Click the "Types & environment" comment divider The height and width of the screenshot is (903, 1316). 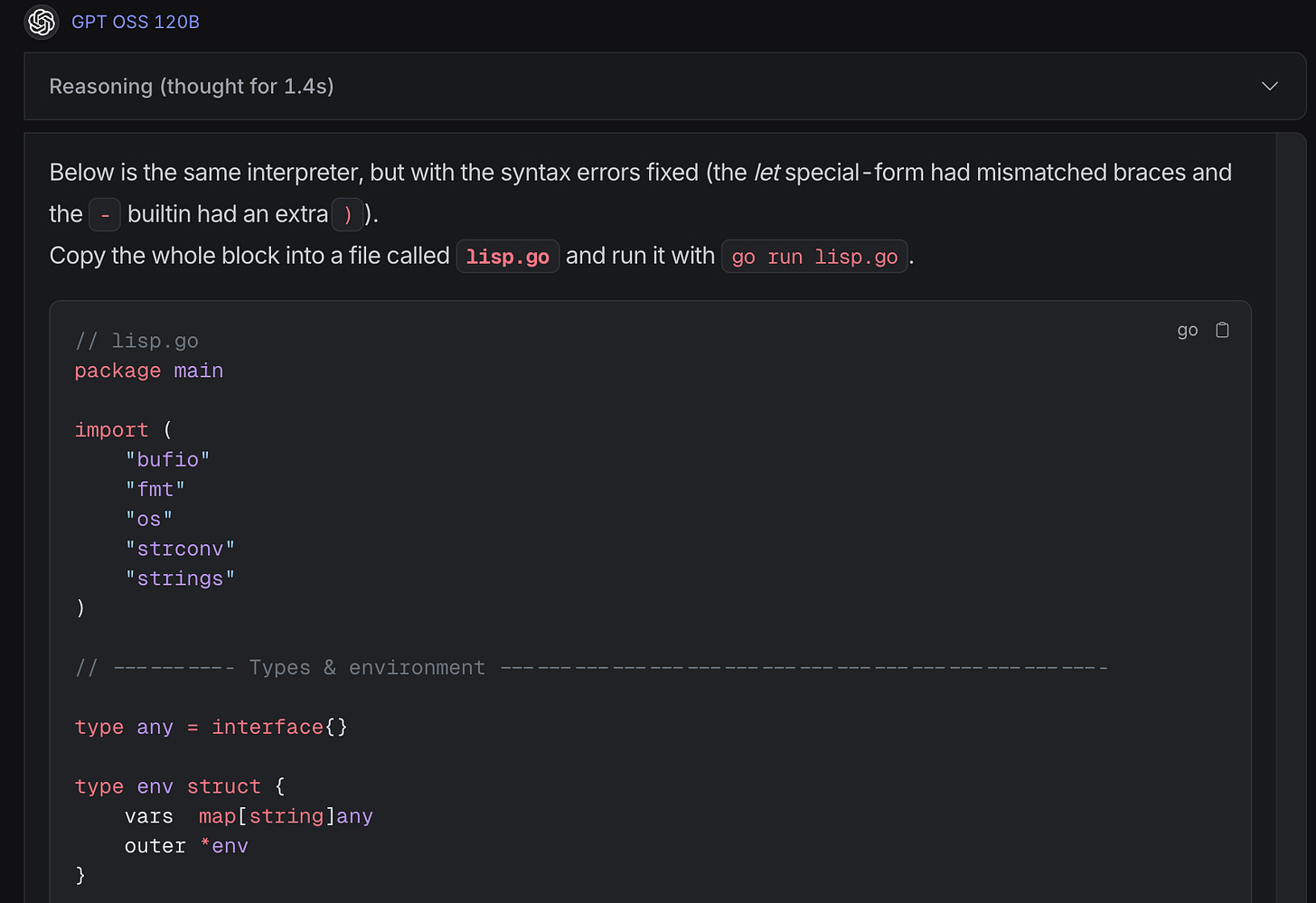point(366,668)
